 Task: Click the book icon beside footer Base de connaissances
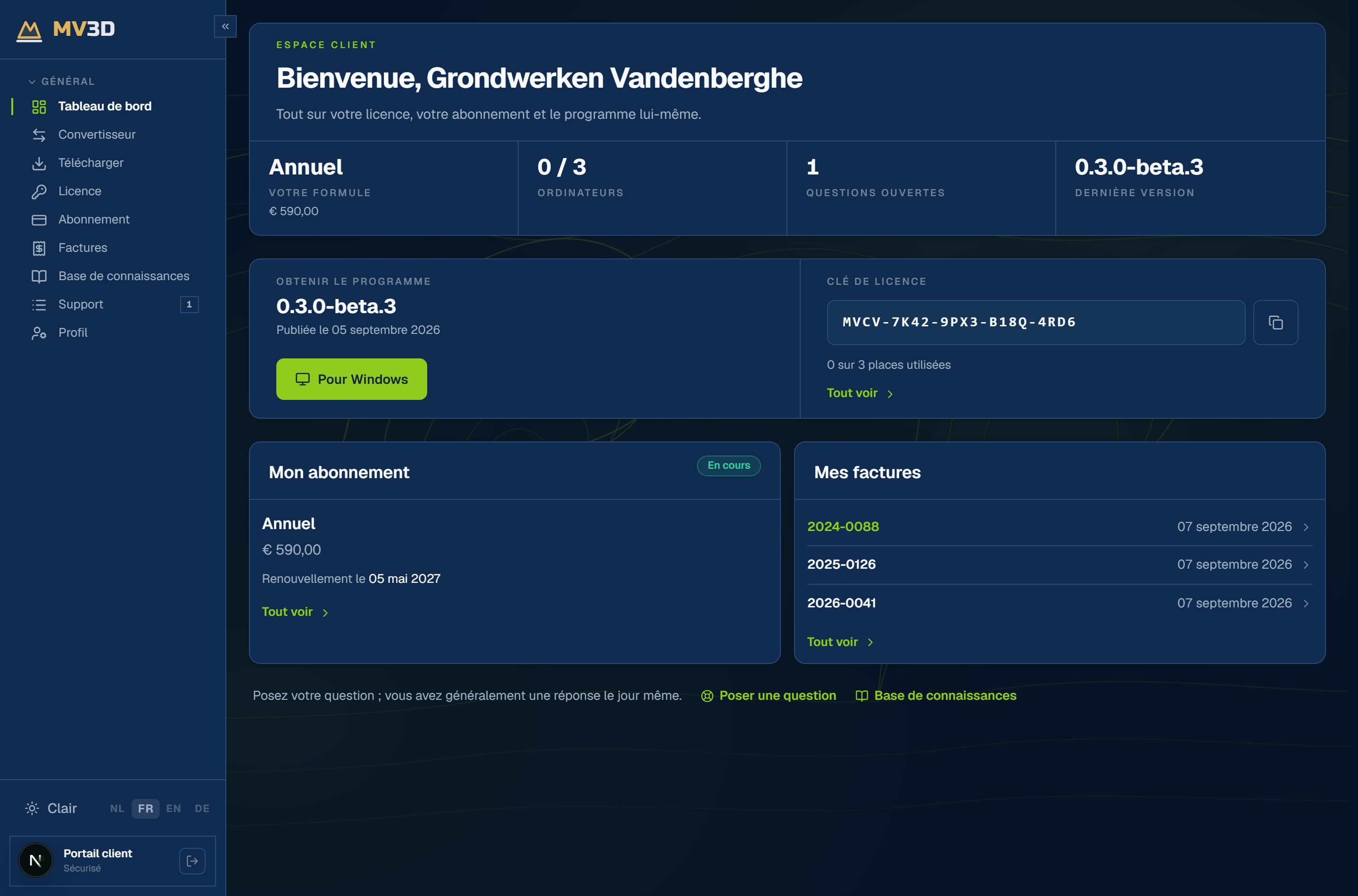coord(861,696)
